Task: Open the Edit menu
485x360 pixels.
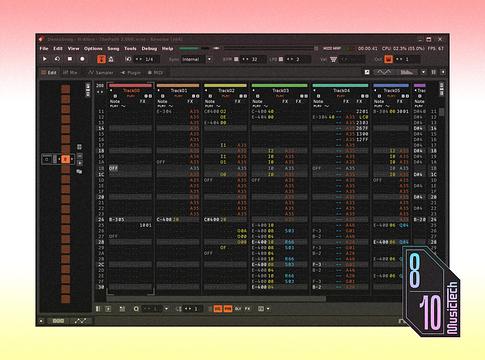Action: (58, 49)
